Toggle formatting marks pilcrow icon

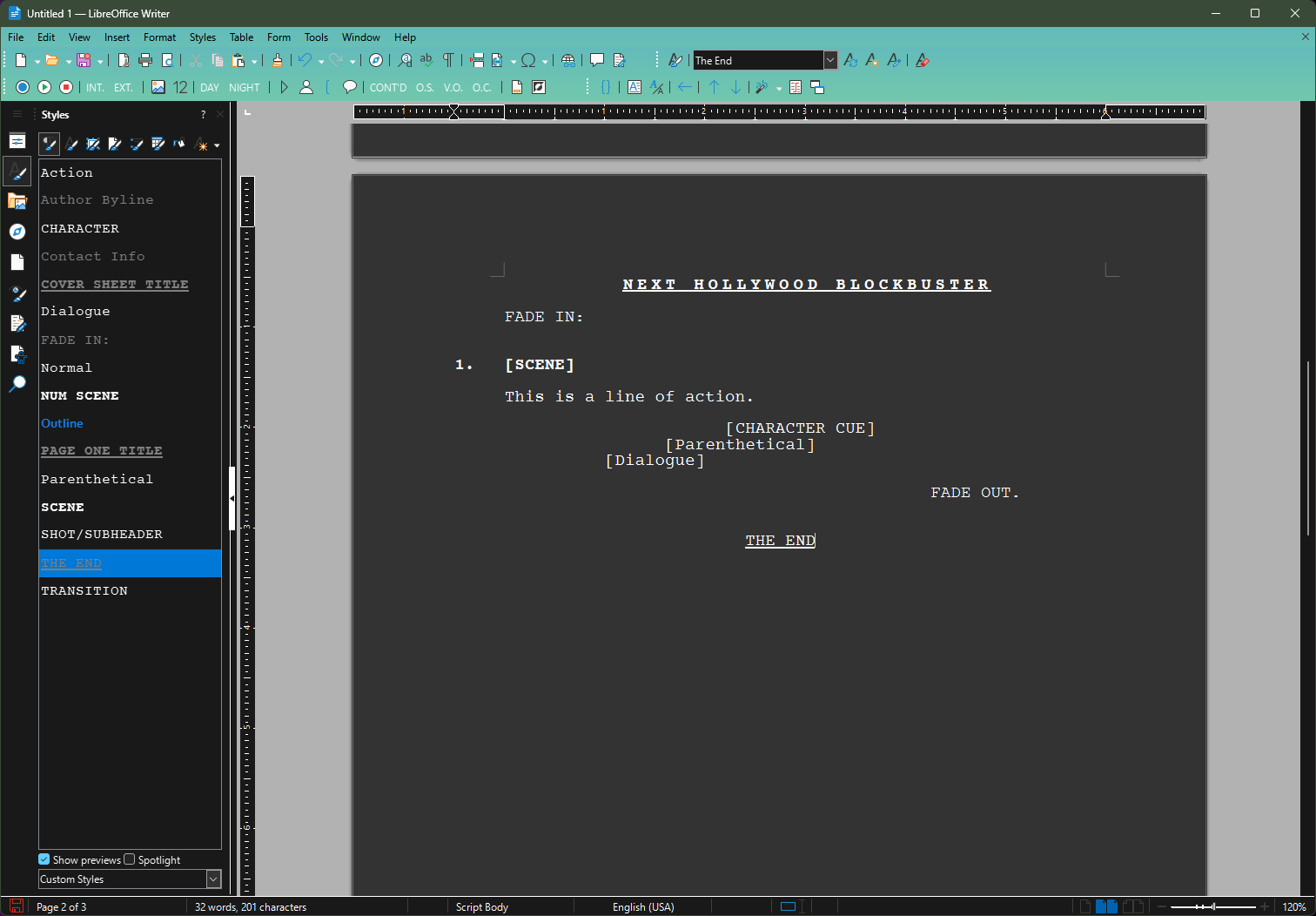tap(448, 60)
